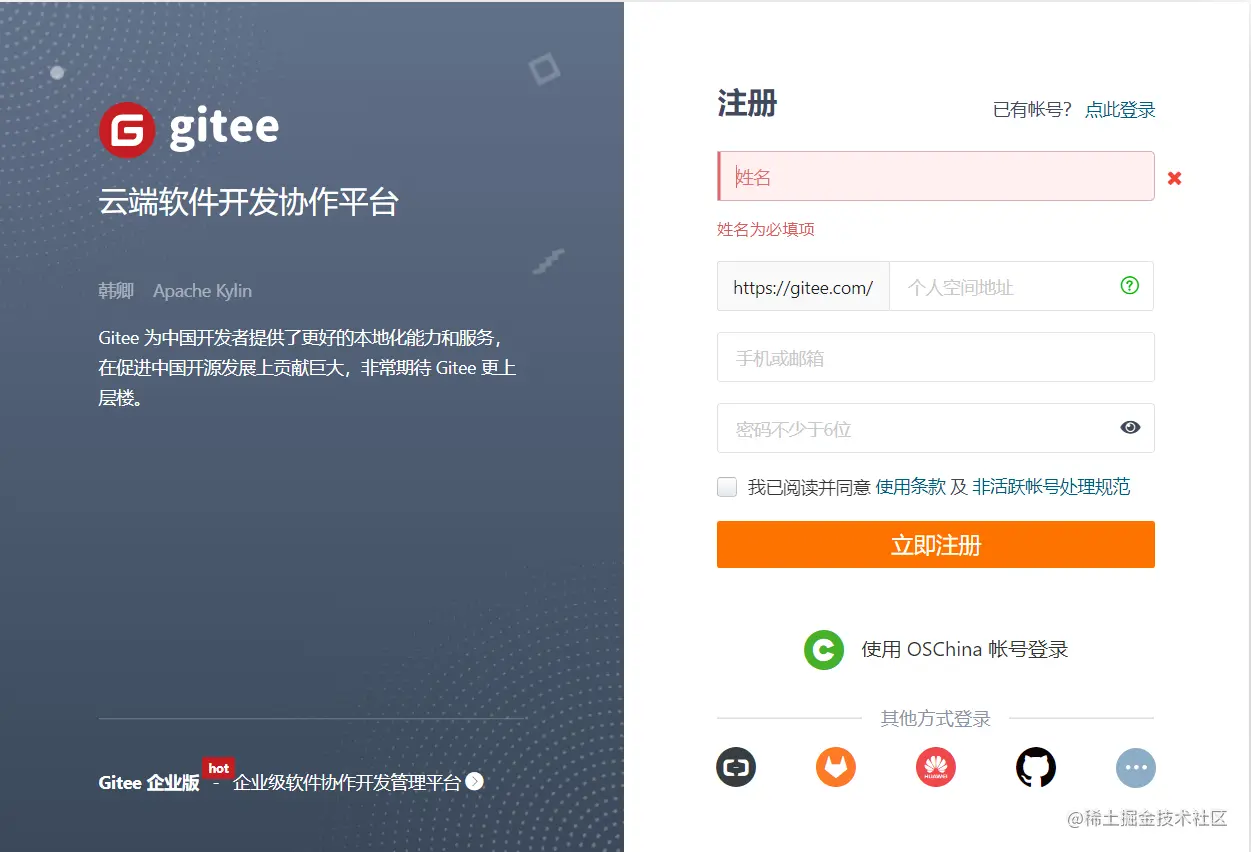This screenshot has width=1251, height=852.
Task: Click the 其他方式登录 label
Action: [936, 719]
